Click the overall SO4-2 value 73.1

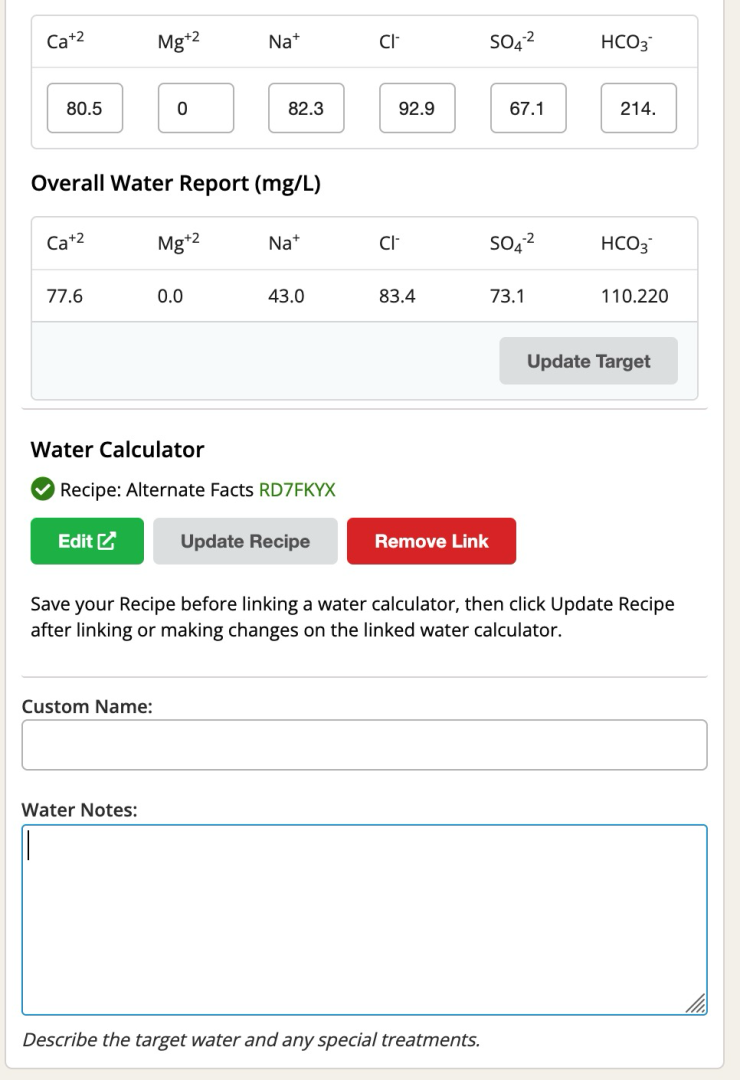tap(507, 296)
